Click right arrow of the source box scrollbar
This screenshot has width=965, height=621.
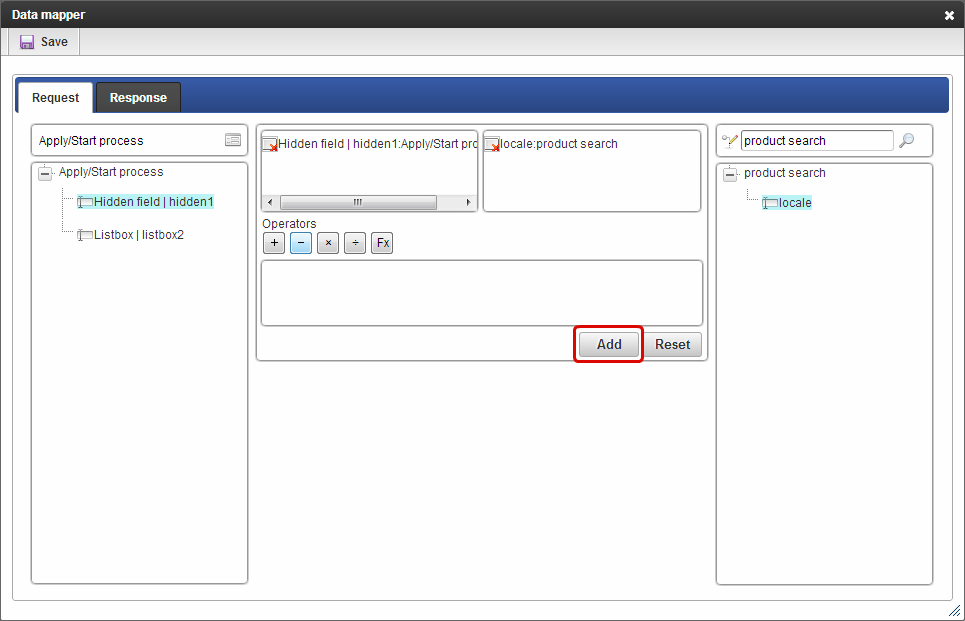pos(468,202)
